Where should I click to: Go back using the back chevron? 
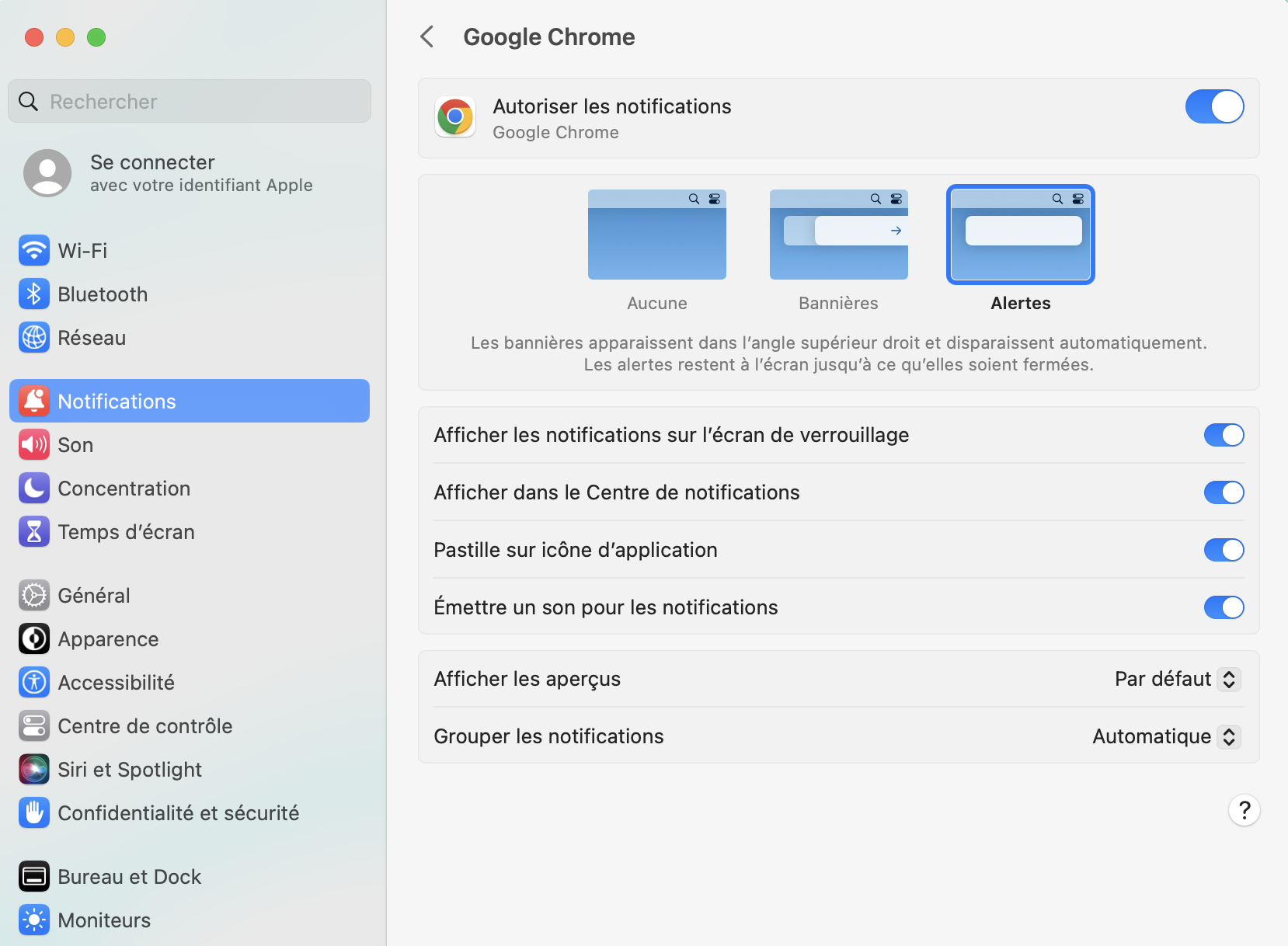[x=427, y=37]
